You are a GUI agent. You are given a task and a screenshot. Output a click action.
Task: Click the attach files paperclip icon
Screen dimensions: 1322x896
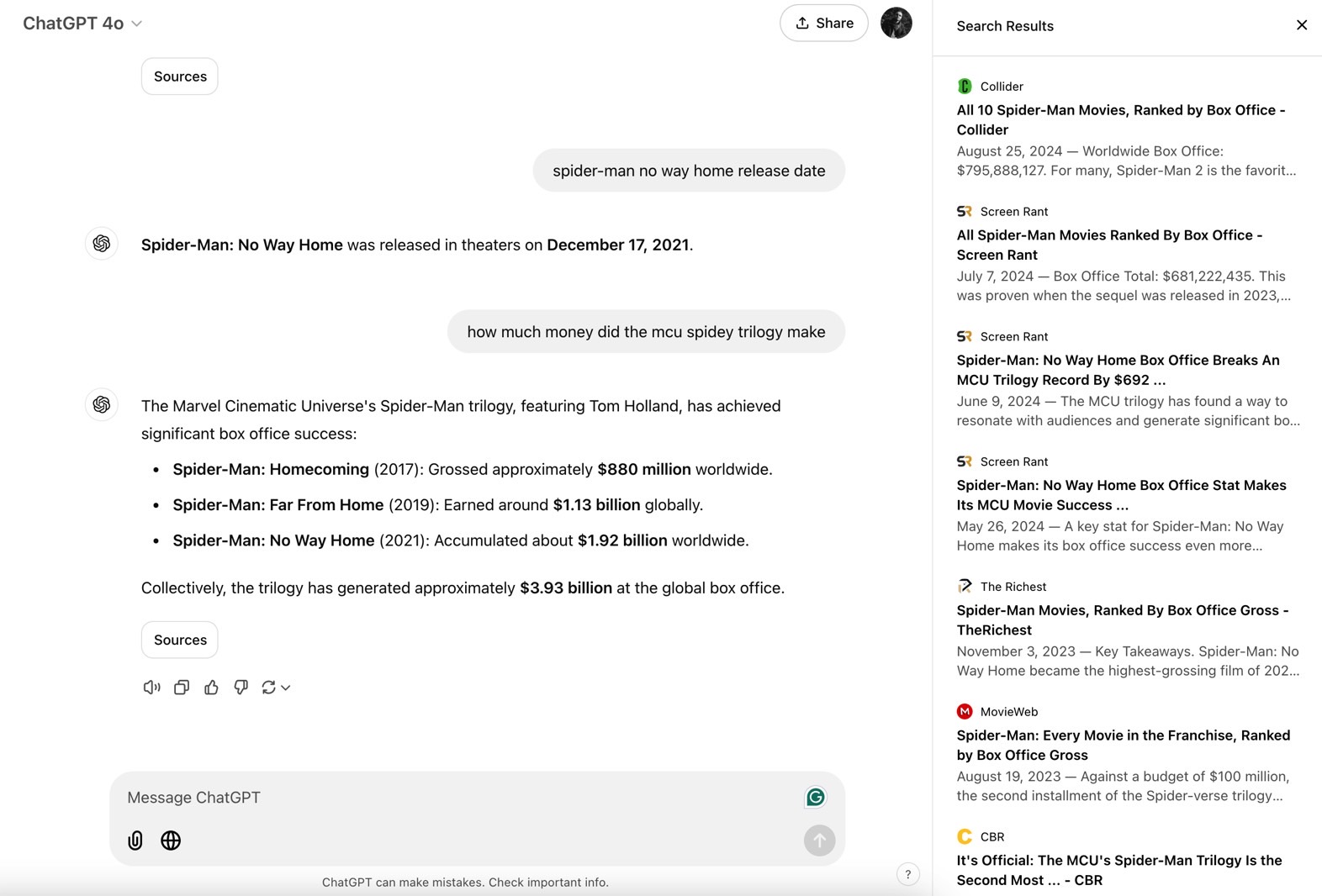[x=135, y=841]
